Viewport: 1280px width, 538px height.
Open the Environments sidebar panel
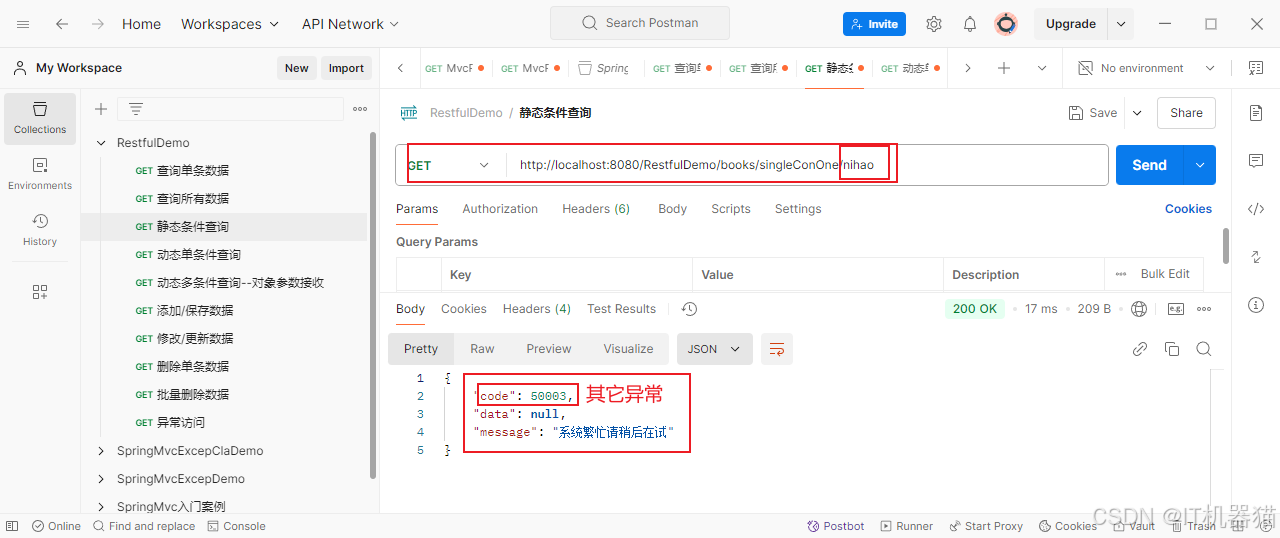coord(40,174)
